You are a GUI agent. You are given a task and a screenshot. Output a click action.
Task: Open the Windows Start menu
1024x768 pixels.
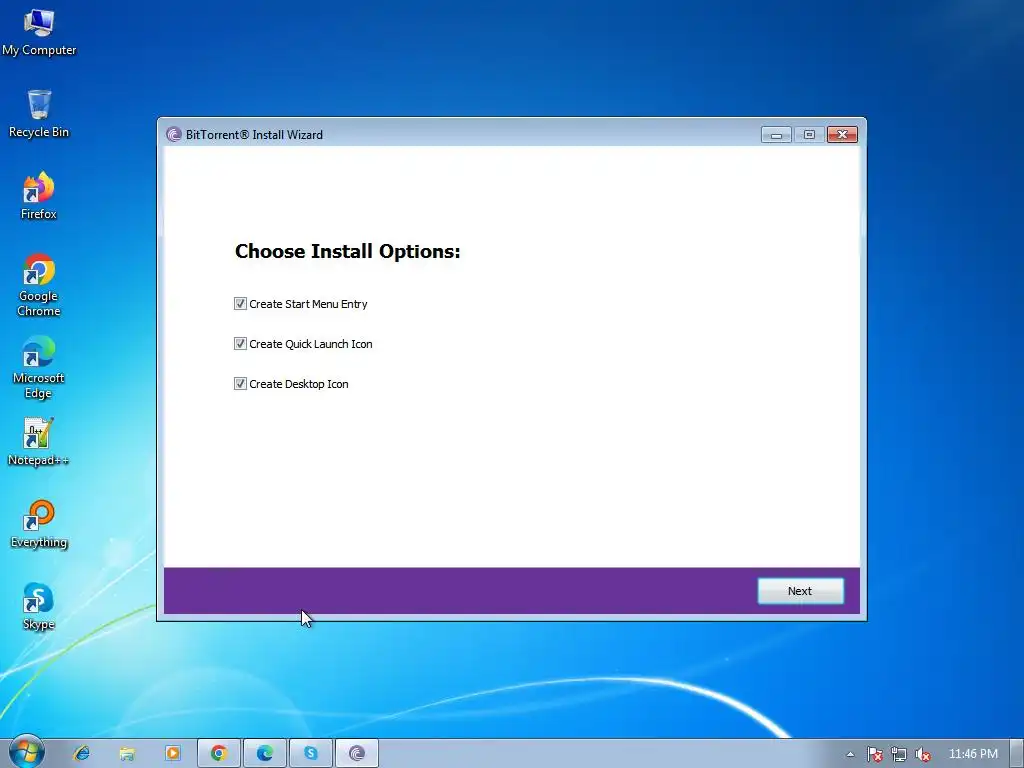26,752
